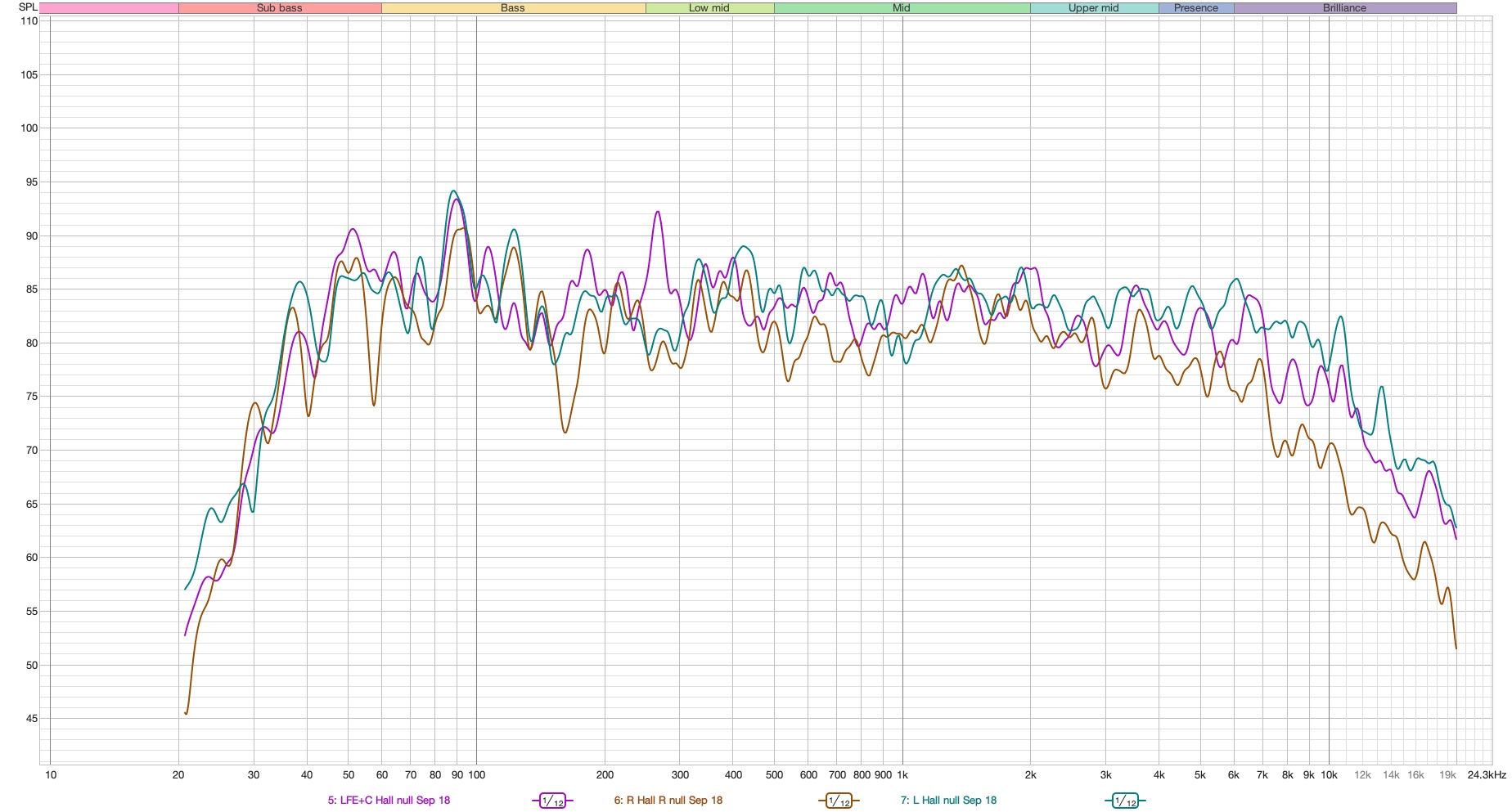The height and width of the screenshot is (812, 1512).
Task: Select the '7: L Hall null Sep 18' legend label
Action: pyautogui.click(x=948, y=801)
